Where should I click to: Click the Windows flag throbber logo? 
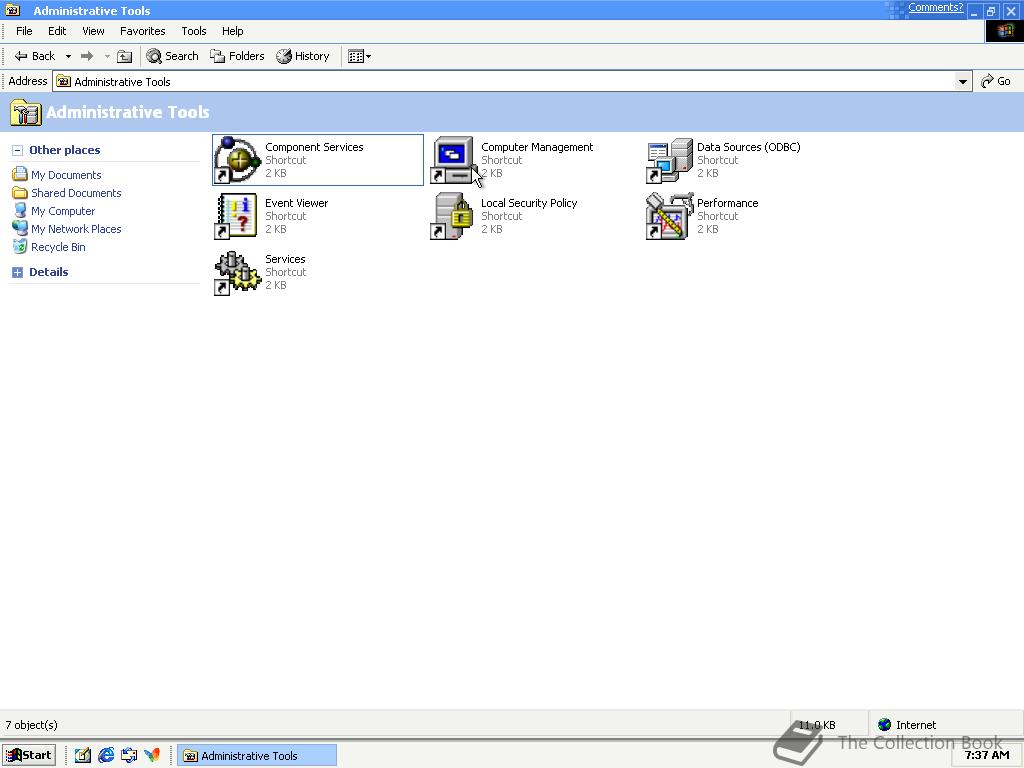pos(1004,31)
